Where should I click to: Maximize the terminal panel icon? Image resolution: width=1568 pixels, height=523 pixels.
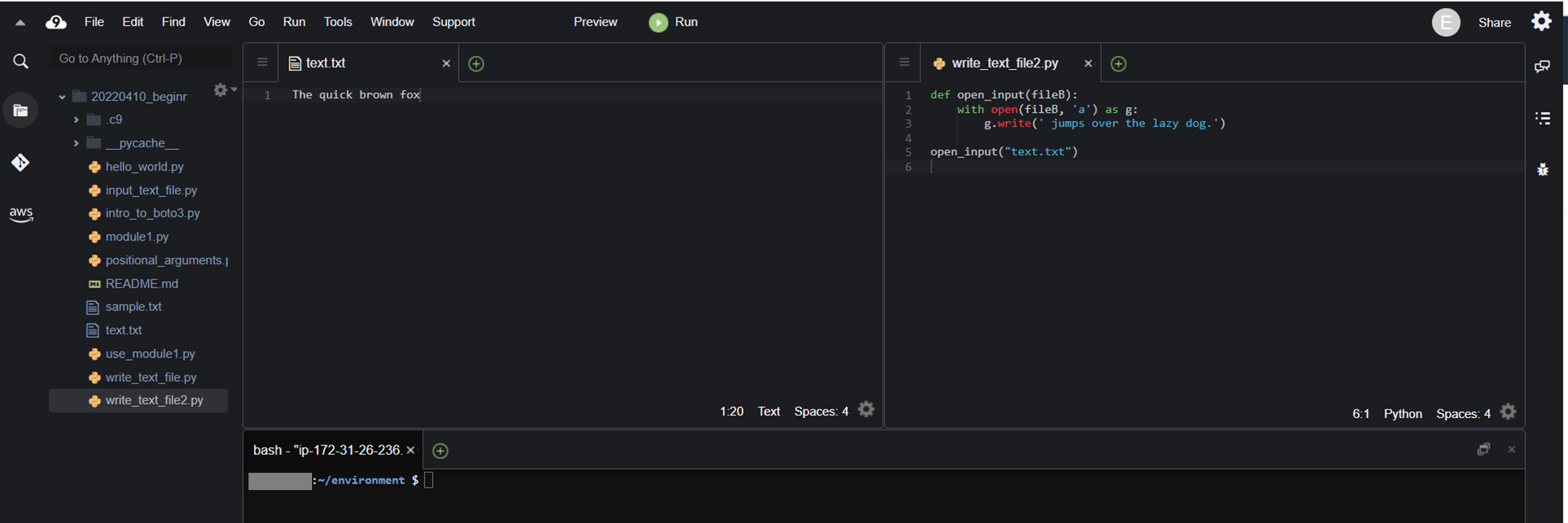pos(1483,449)
